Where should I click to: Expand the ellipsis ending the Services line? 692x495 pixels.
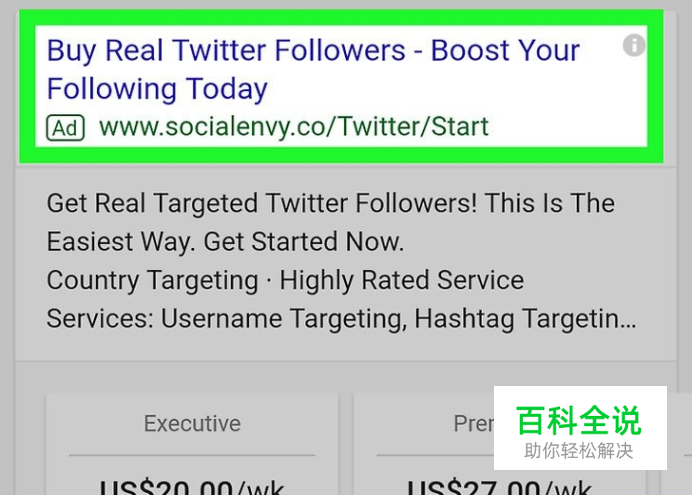628,326
